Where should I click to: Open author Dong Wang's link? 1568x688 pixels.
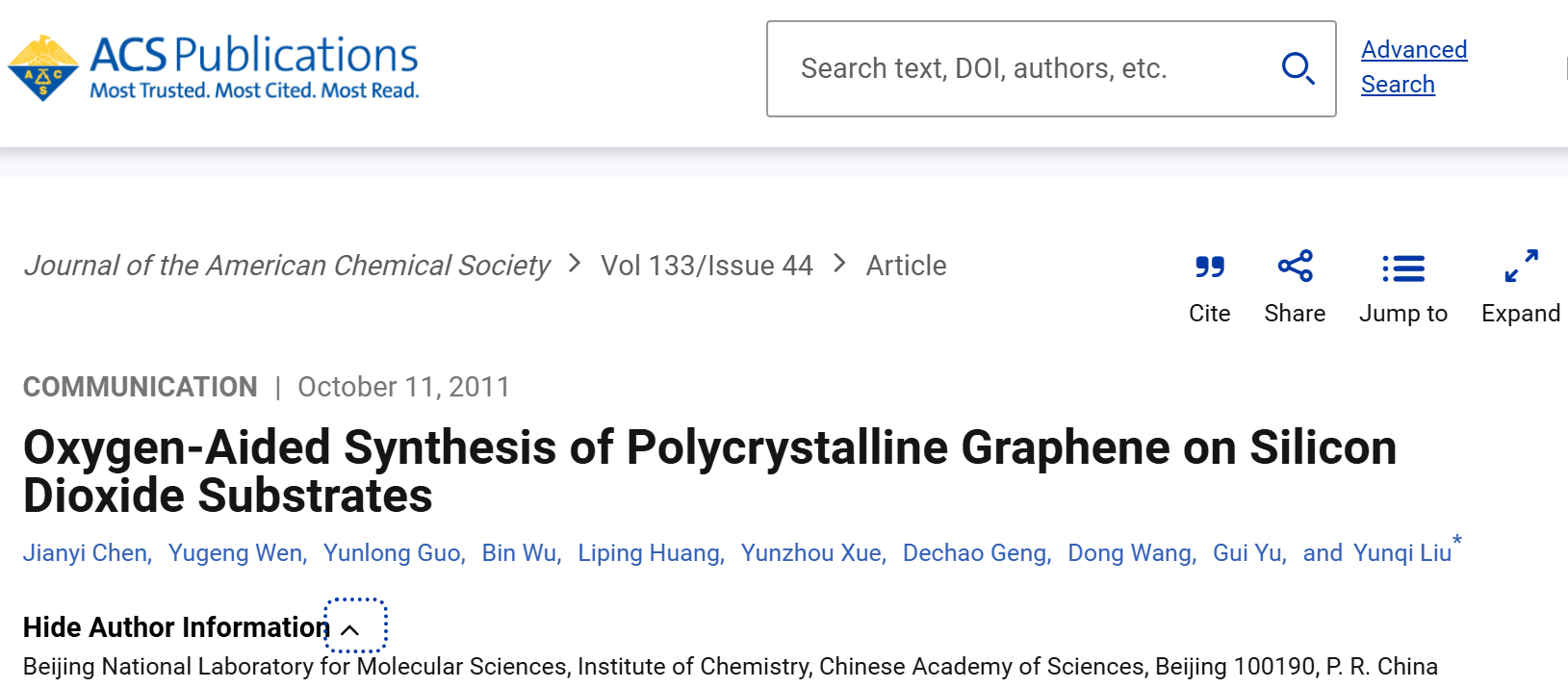1131,553
